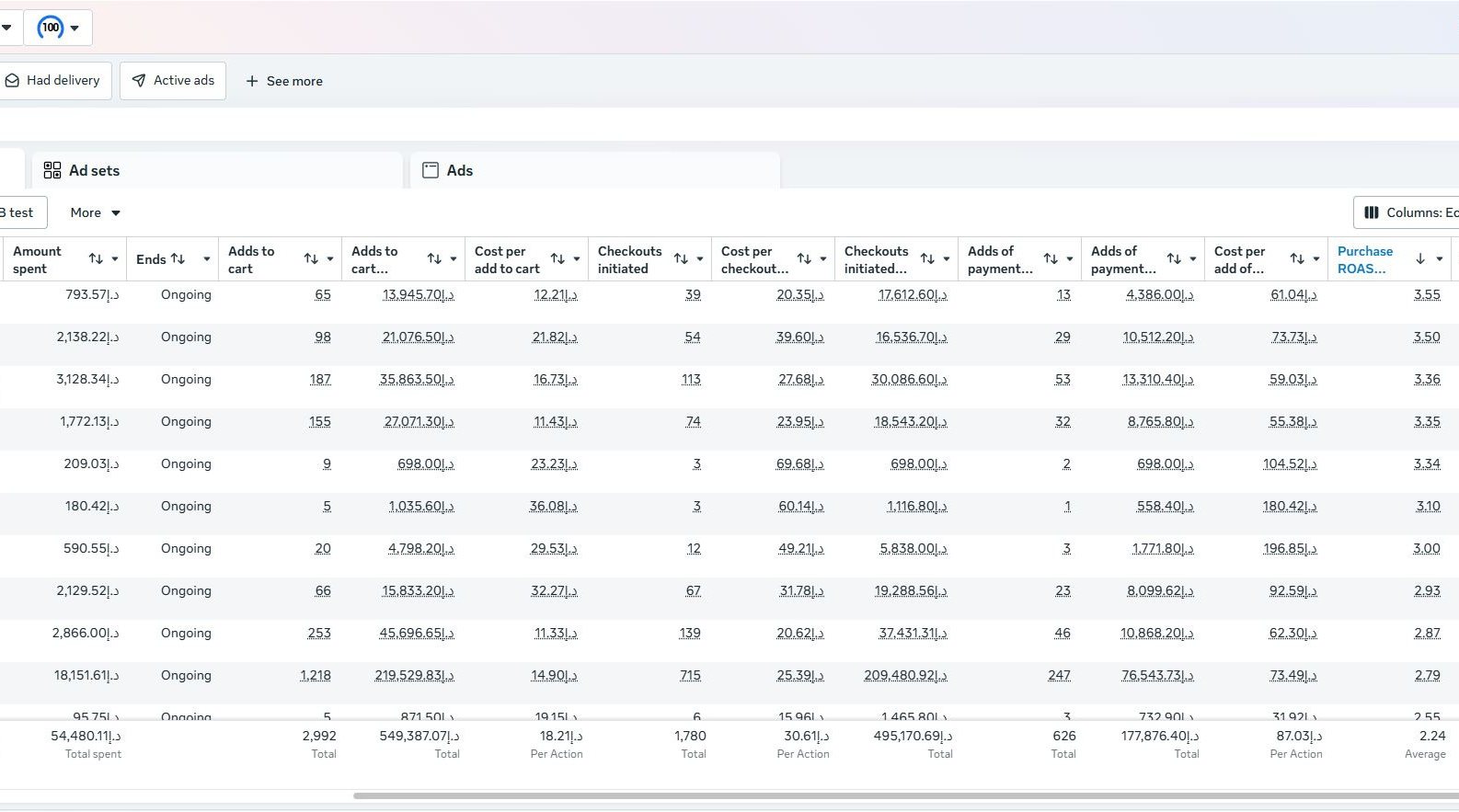1459x812 pixels.
Task: Open Purchase ROAS column options dropdown
Action: coord(1440,259)
